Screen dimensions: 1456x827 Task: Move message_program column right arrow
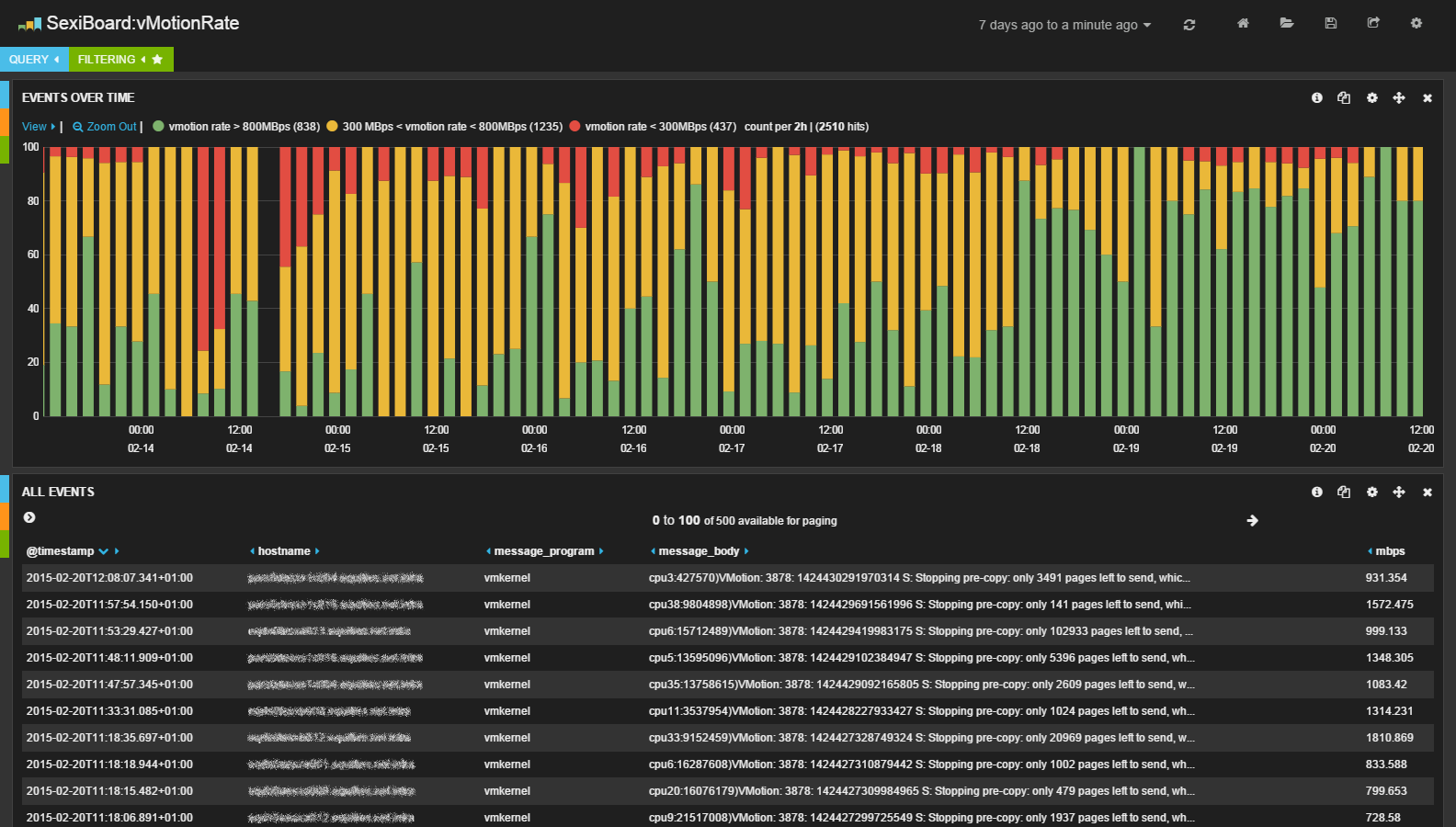click(601, 551)
